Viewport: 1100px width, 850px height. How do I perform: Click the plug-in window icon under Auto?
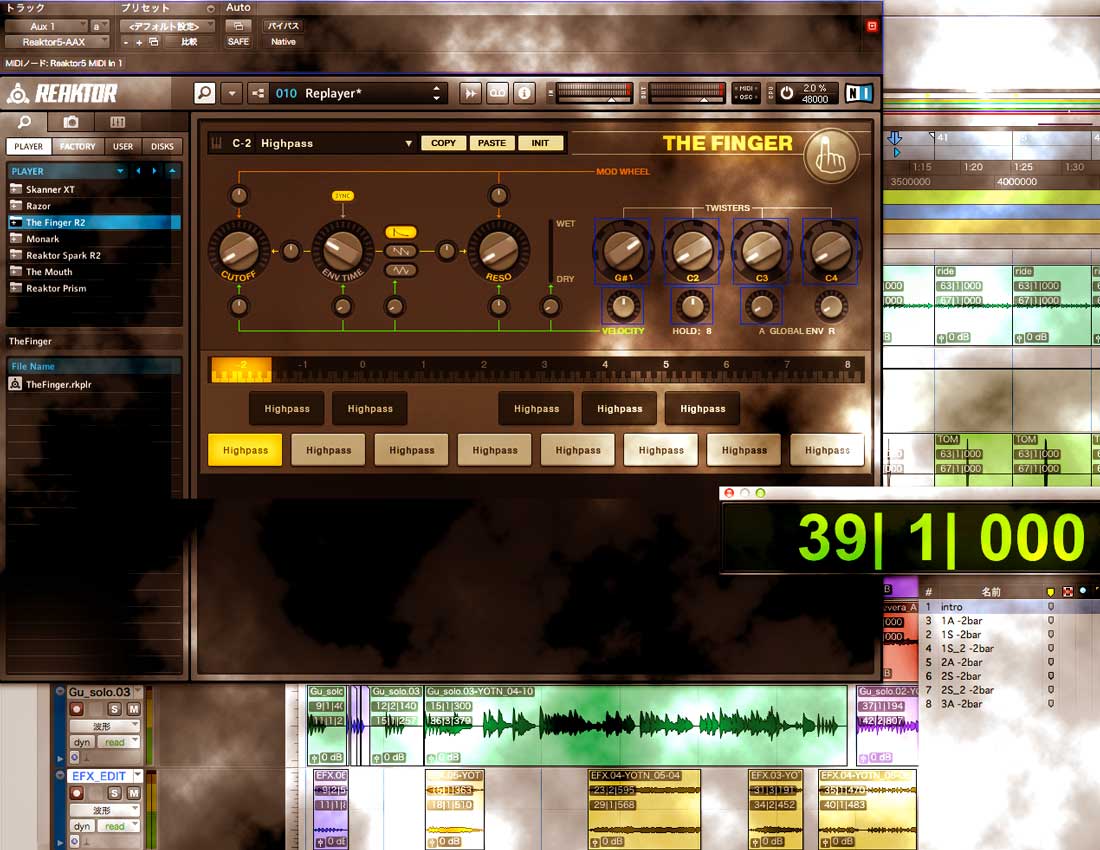pyautogui.click(x=239, y=26)
